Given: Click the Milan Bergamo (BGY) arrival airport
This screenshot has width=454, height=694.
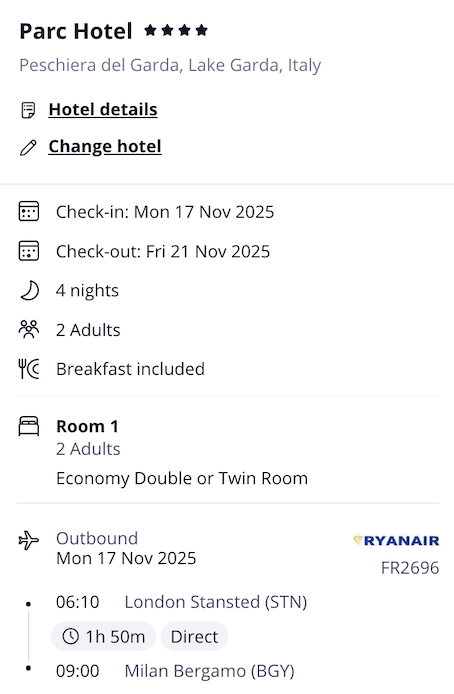Looking at the screenshot, I should click(x=209, y=671).
